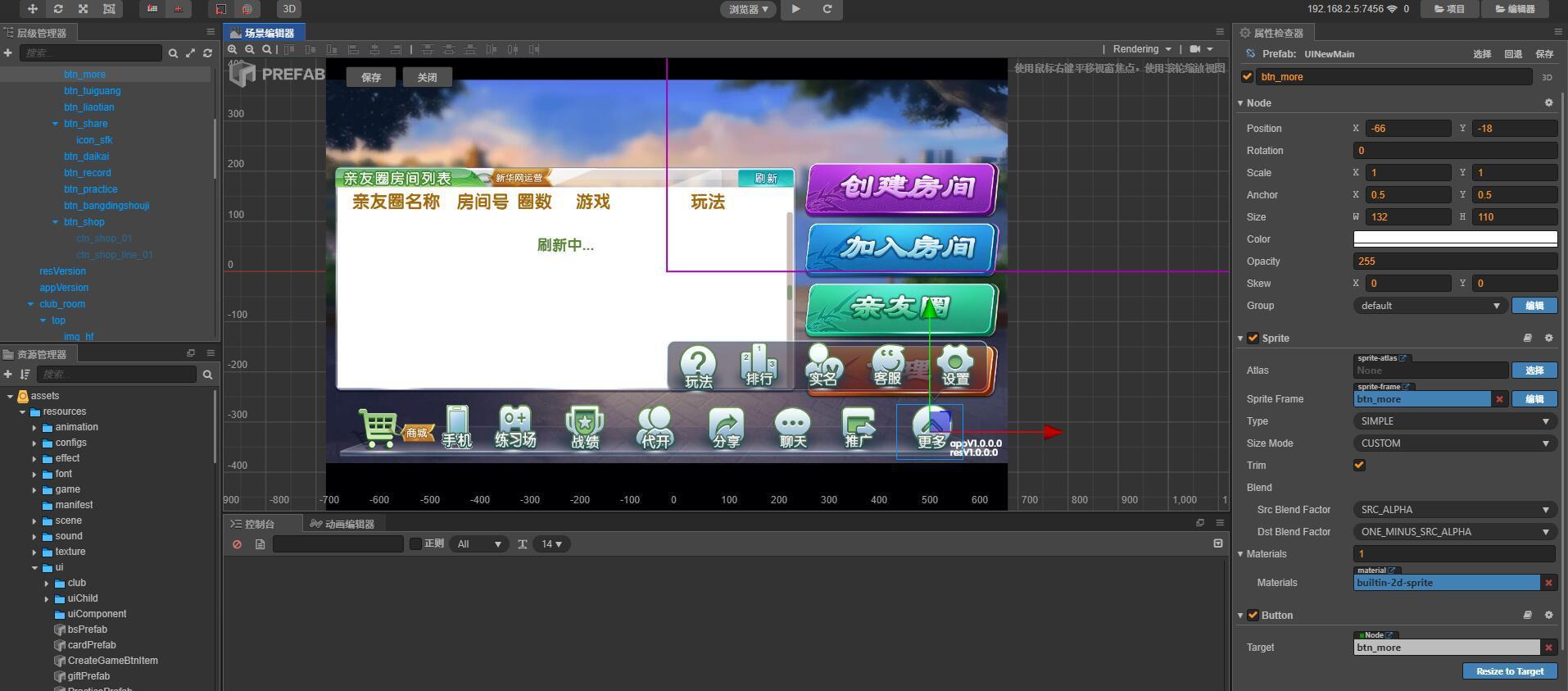Image resolution: width=1568 pixels, height=691 pixels.
Task: Click the zoom in icon in scene editor
Action: pyautogui.click(x=233, y=49)
